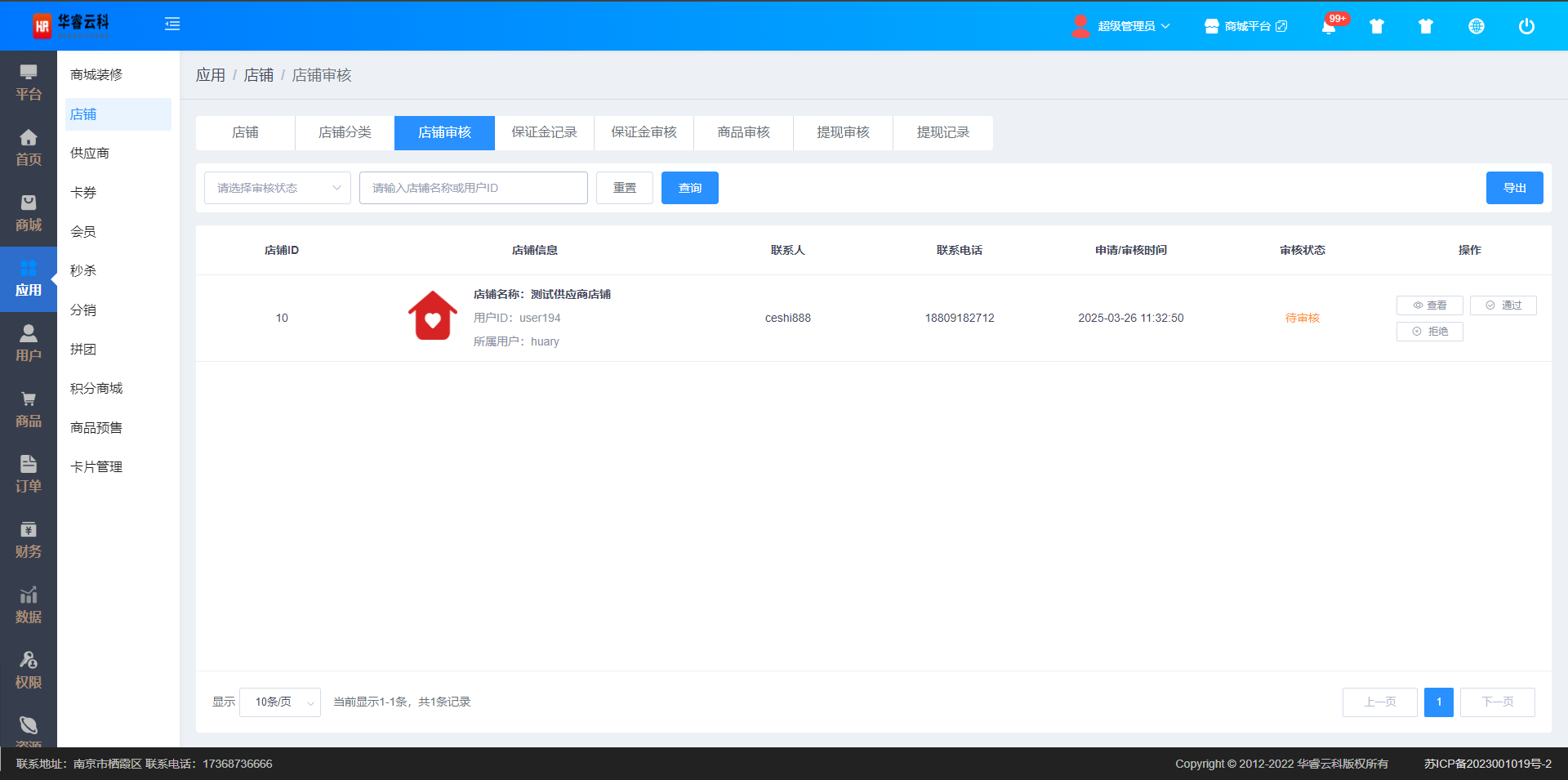Switch to the 提现审核 tab
This screenshot has width=1568, height=780.
(x=843, y=132)
